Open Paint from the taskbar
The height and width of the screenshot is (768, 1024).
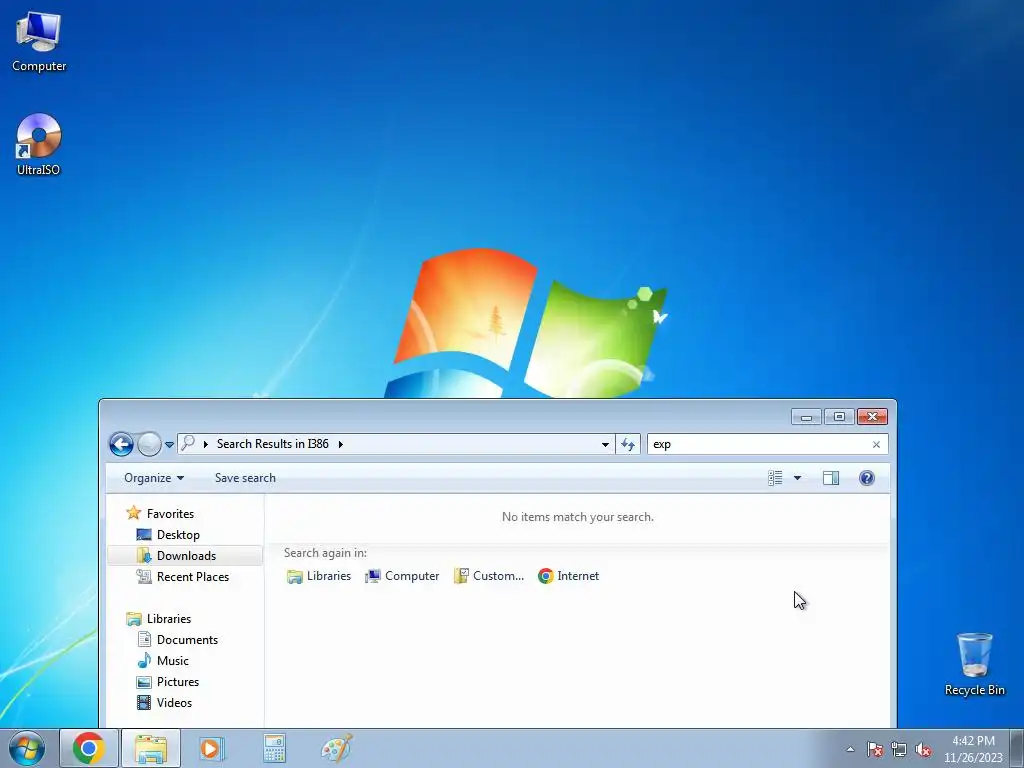click(x=336, y=748)
